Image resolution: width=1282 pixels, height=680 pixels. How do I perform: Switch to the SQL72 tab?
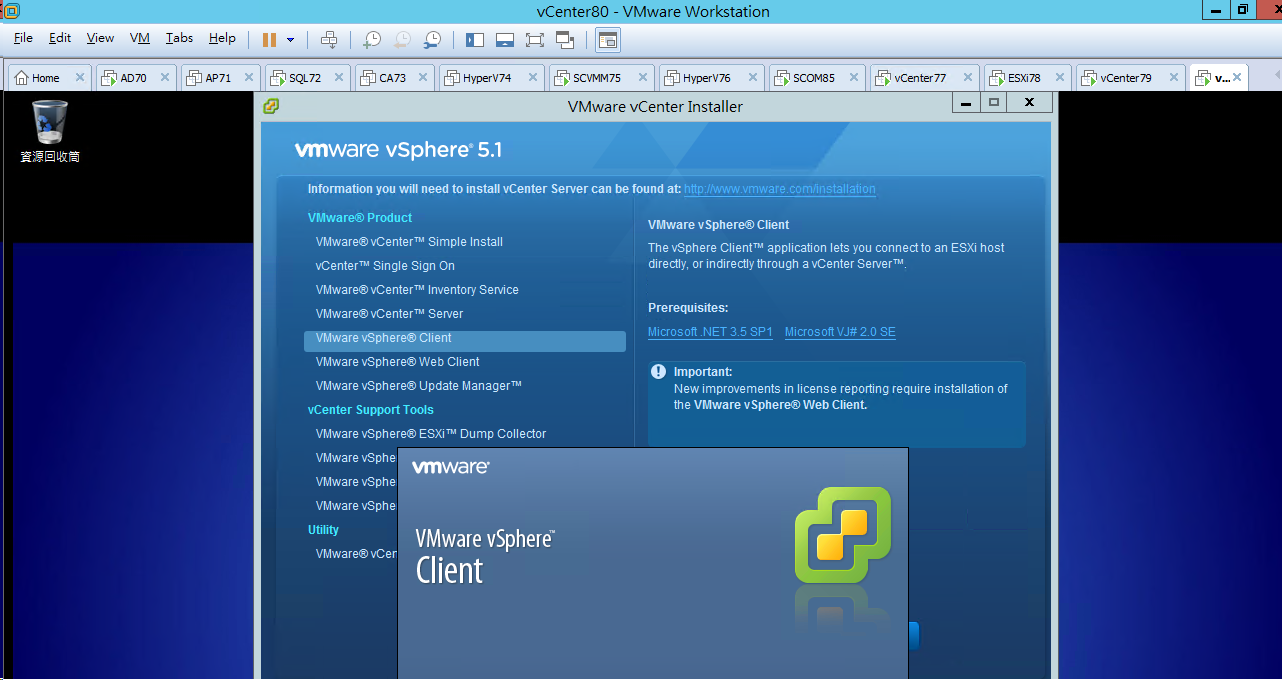305,78
